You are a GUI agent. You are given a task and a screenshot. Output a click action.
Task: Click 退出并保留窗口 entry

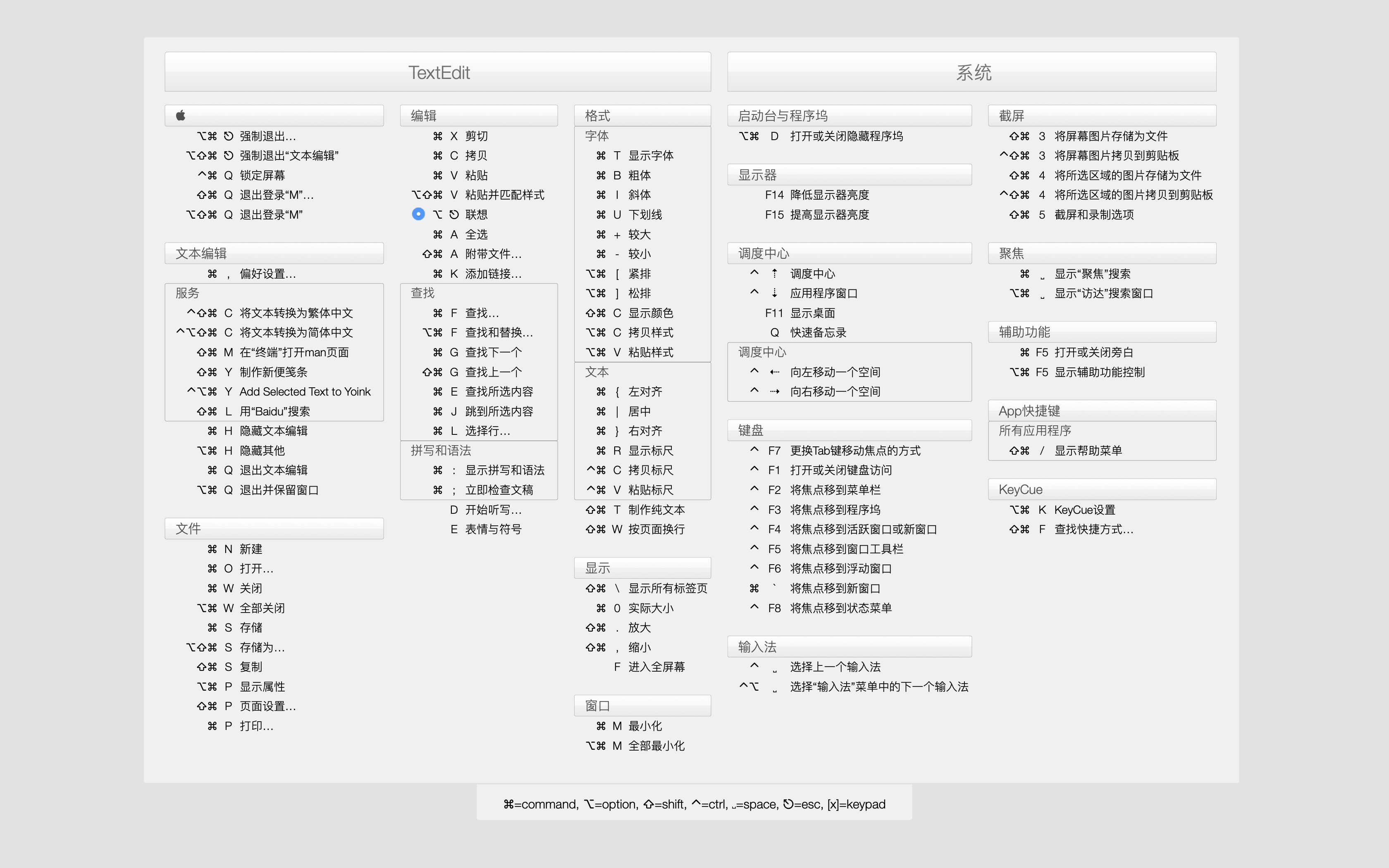[x=258, y=490]
